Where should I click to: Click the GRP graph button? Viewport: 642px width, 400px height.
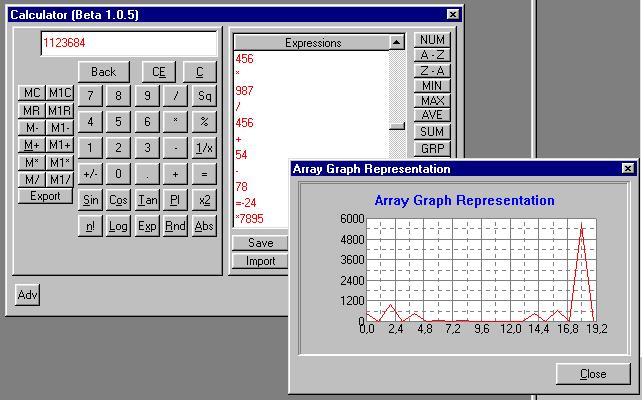432,149
